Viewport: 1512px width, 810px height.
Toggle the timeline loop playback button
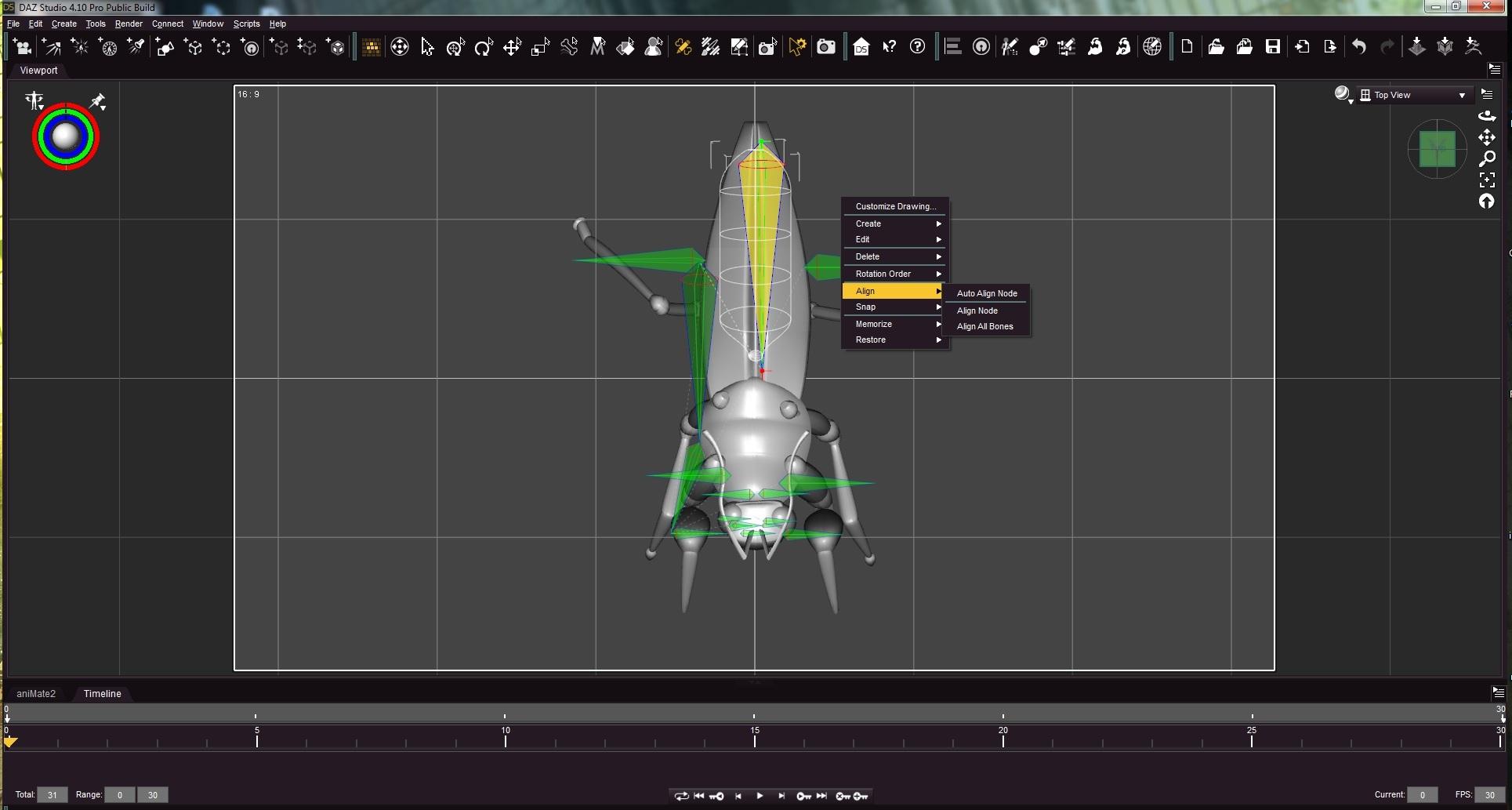(681, 796)
